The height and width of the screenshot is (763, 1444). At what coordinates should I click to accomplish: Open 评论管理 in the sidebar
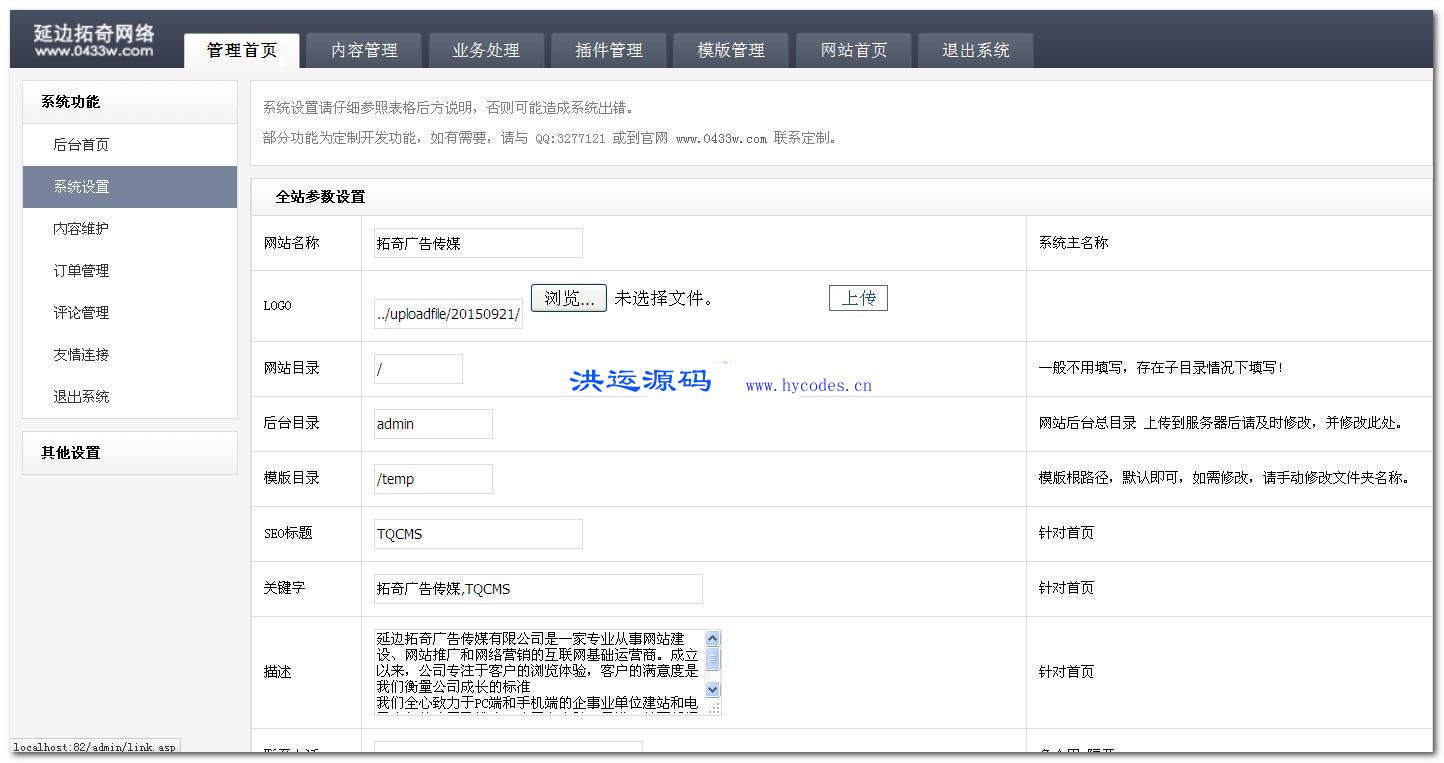(130, 313)
